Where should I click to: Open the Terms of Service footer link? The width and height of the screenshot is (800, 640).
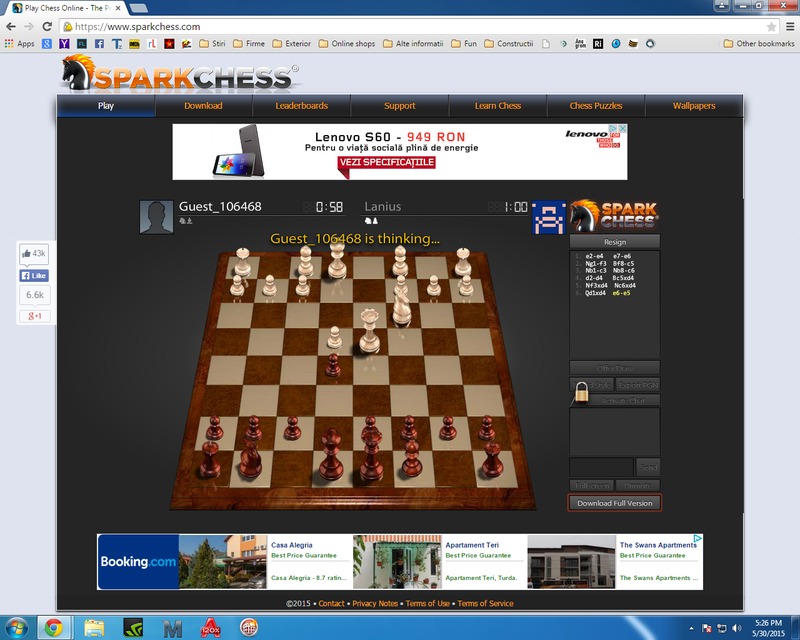(x=485, y=603)
